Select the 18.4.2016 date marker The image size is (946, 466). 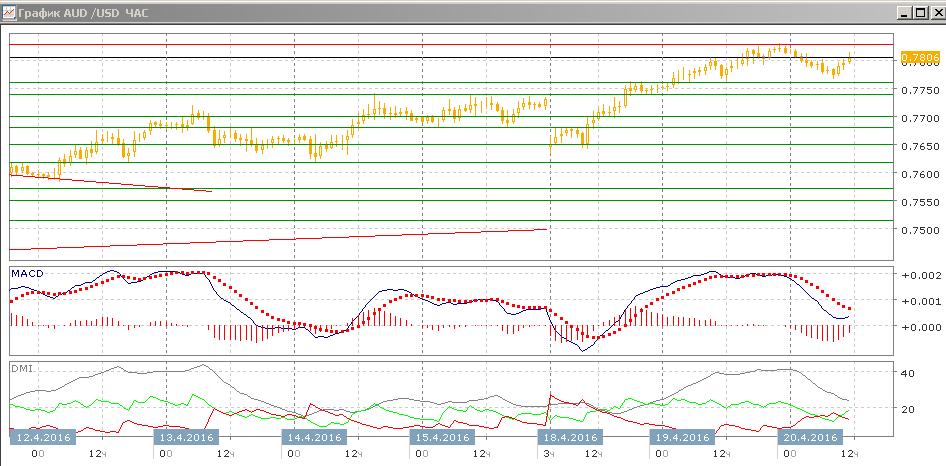(x=571, y=436)
